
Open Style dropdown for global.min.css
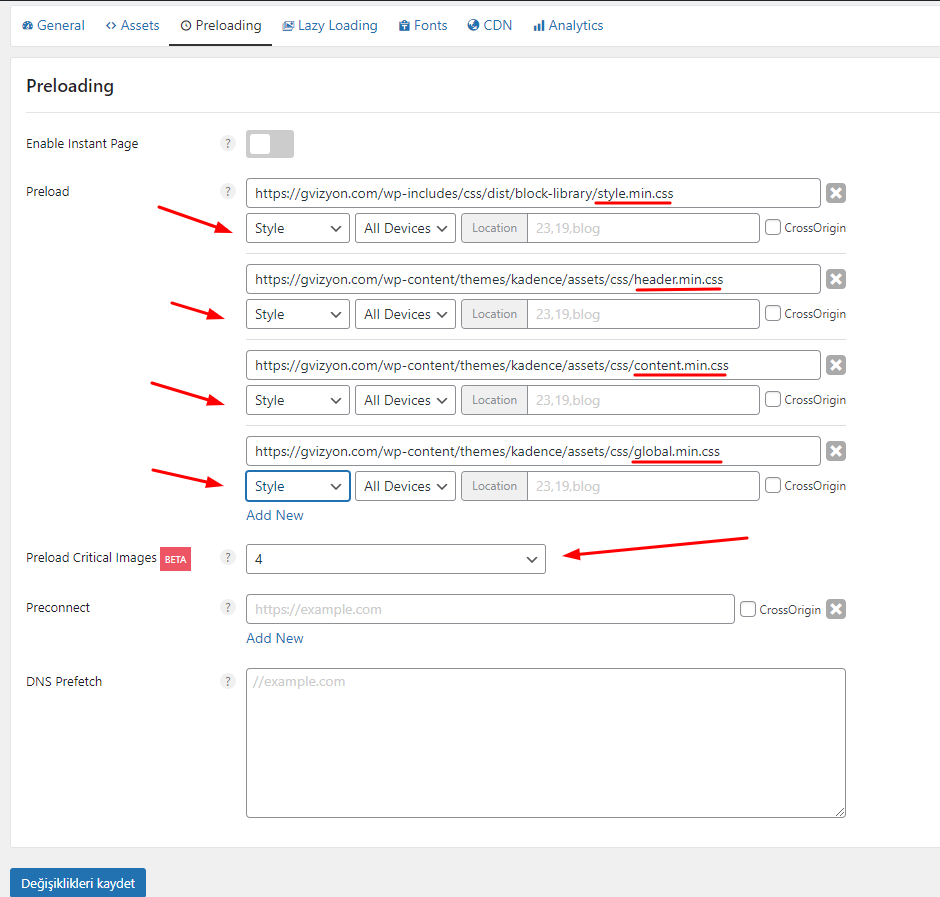point(298,486)
